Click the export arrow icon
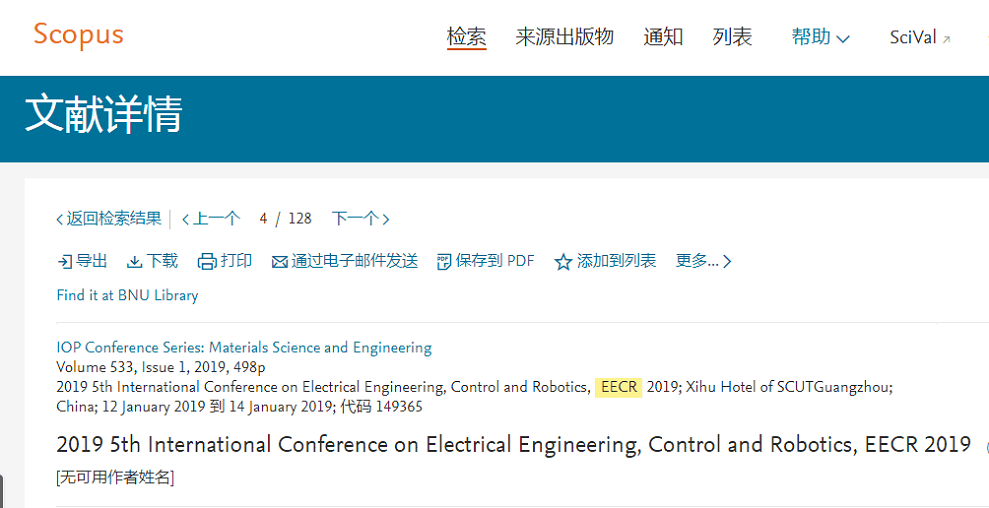This screenshot has height=508, width=989. pos(65,261)
